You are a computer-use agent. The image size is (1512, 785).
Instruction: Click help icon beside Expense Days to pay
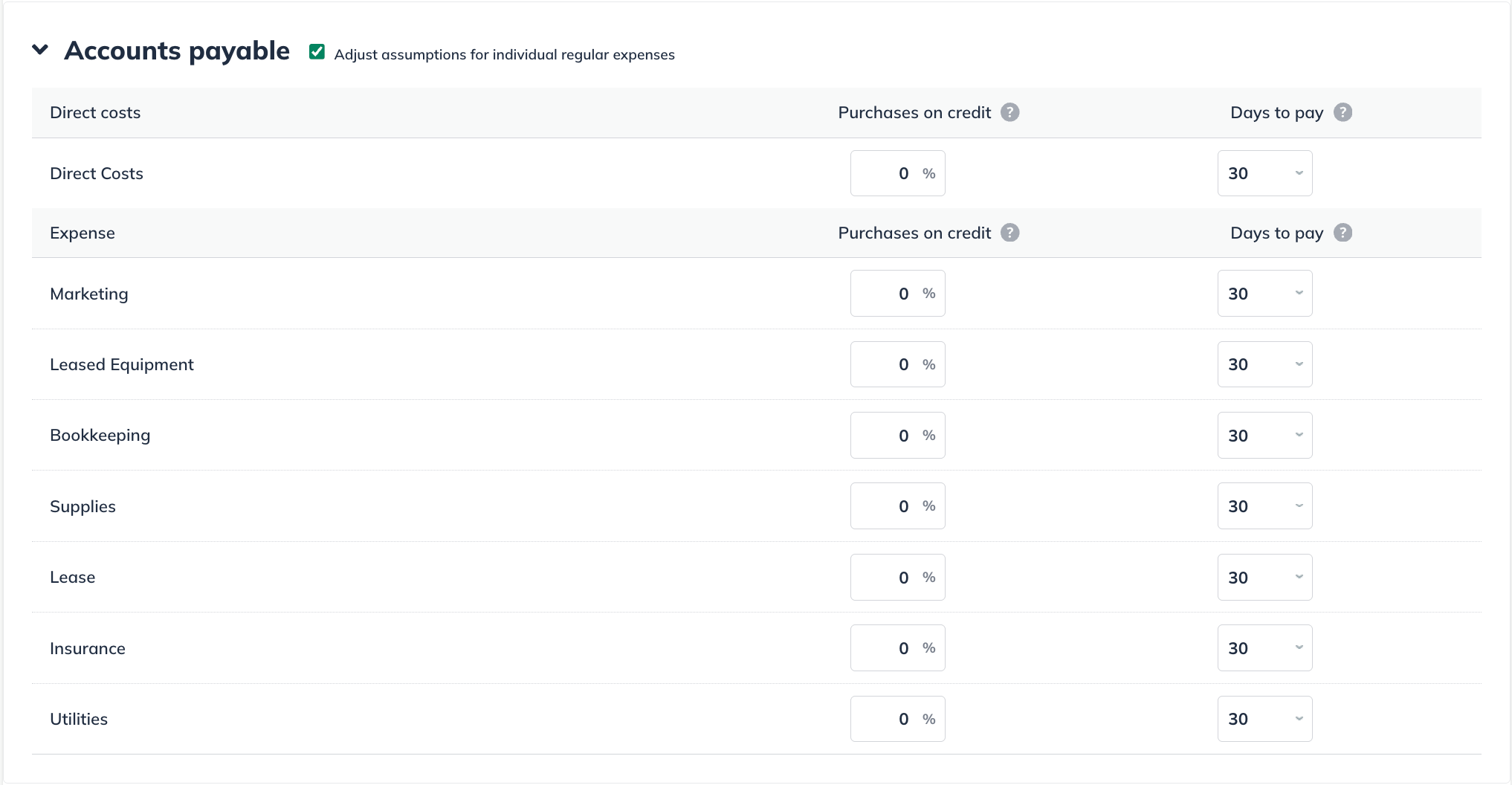pyautogui.click(x=1343, y=233)
